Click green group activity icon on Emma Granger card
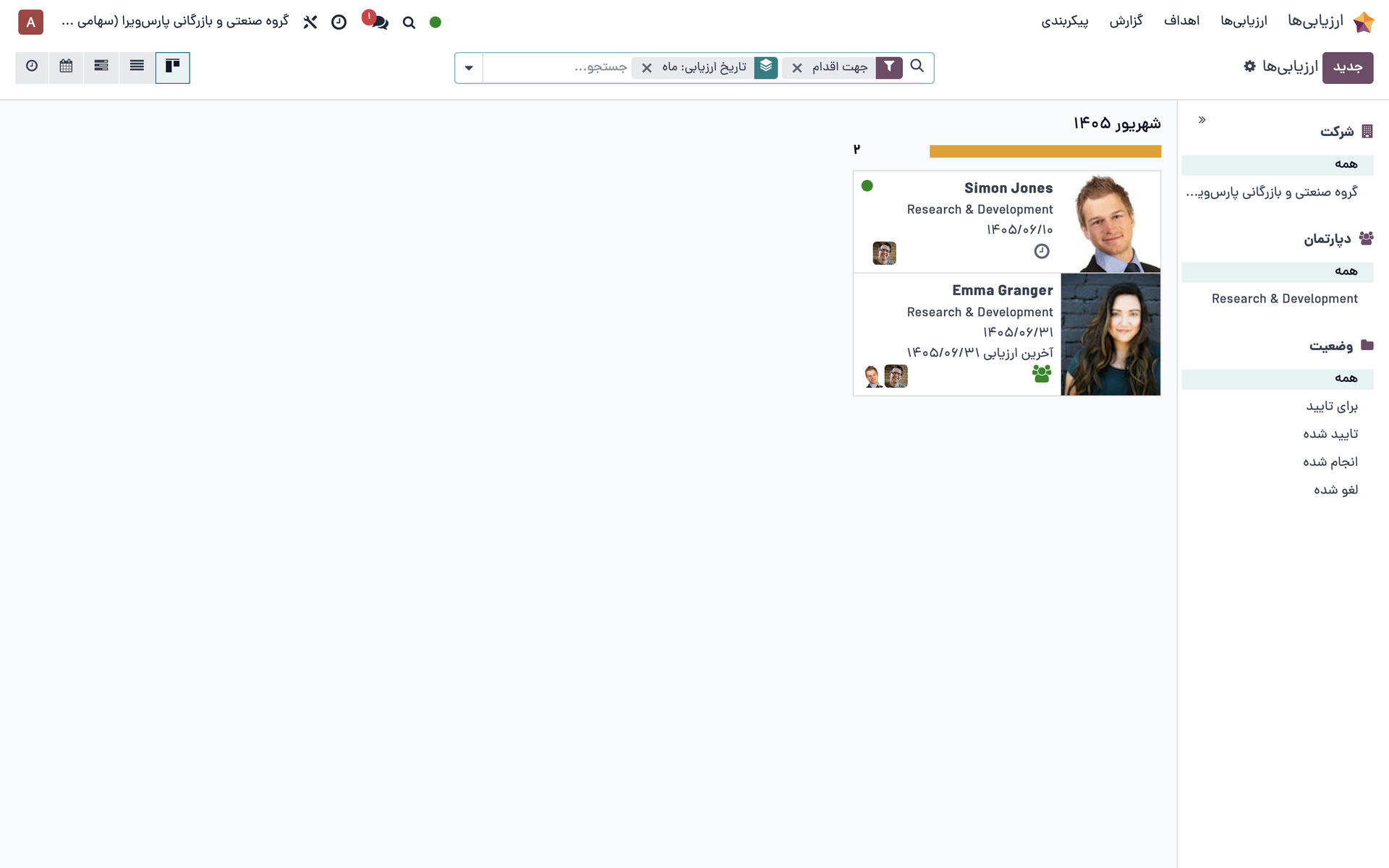 click(x=1042, y=374)
